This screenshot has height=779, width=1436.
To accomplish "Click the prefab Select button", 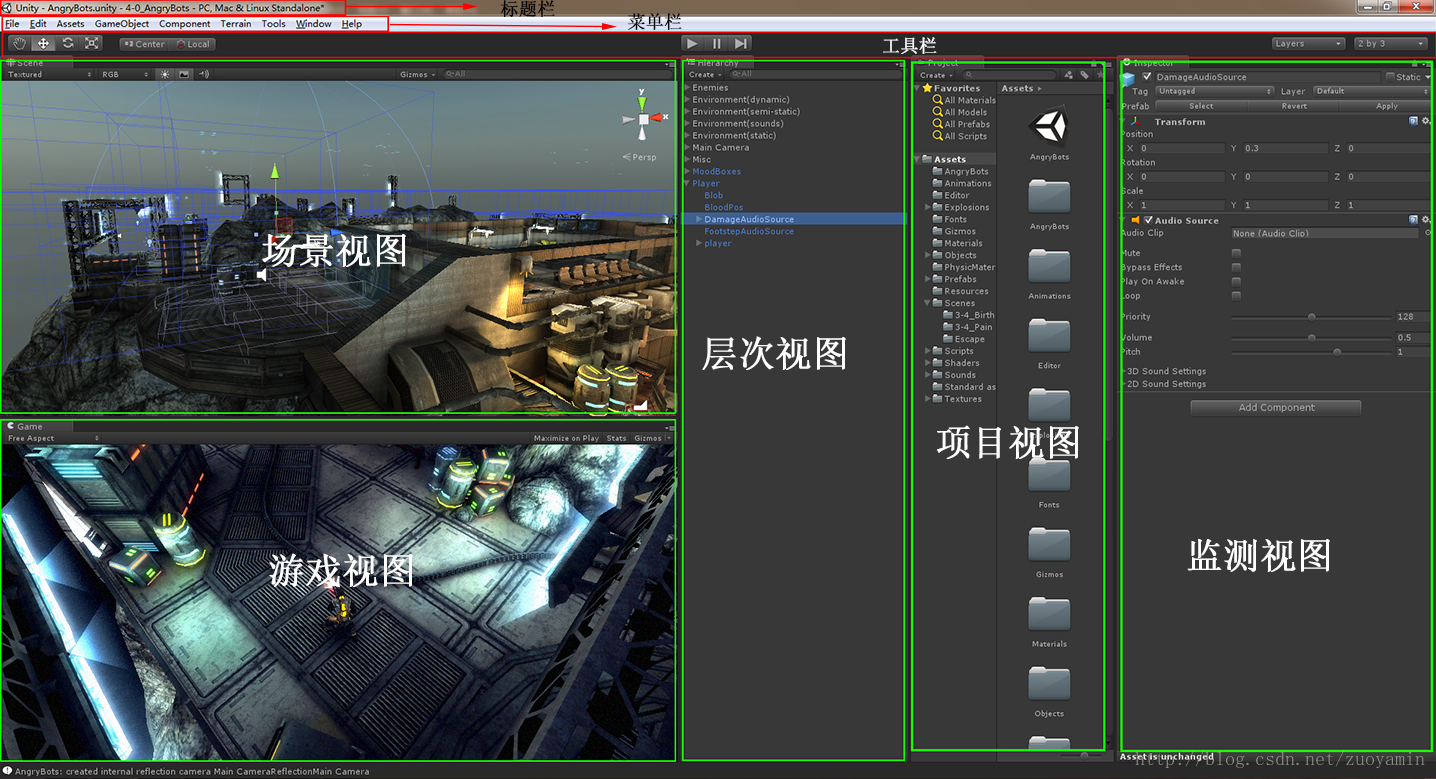I will [1201, 106].
